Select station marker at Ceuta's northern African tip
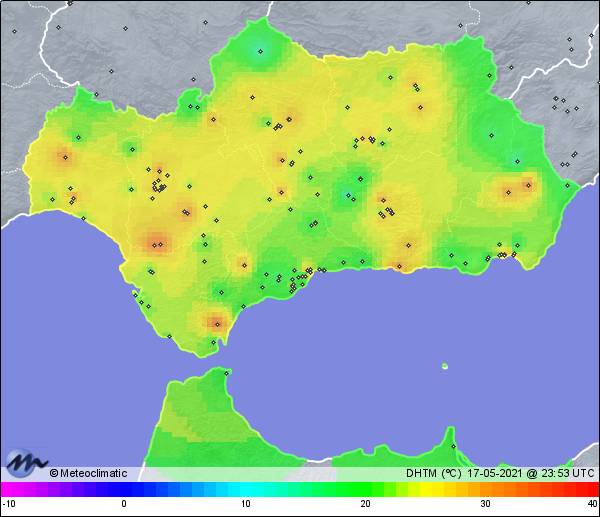The image size is (600, 517). point(227,373)
